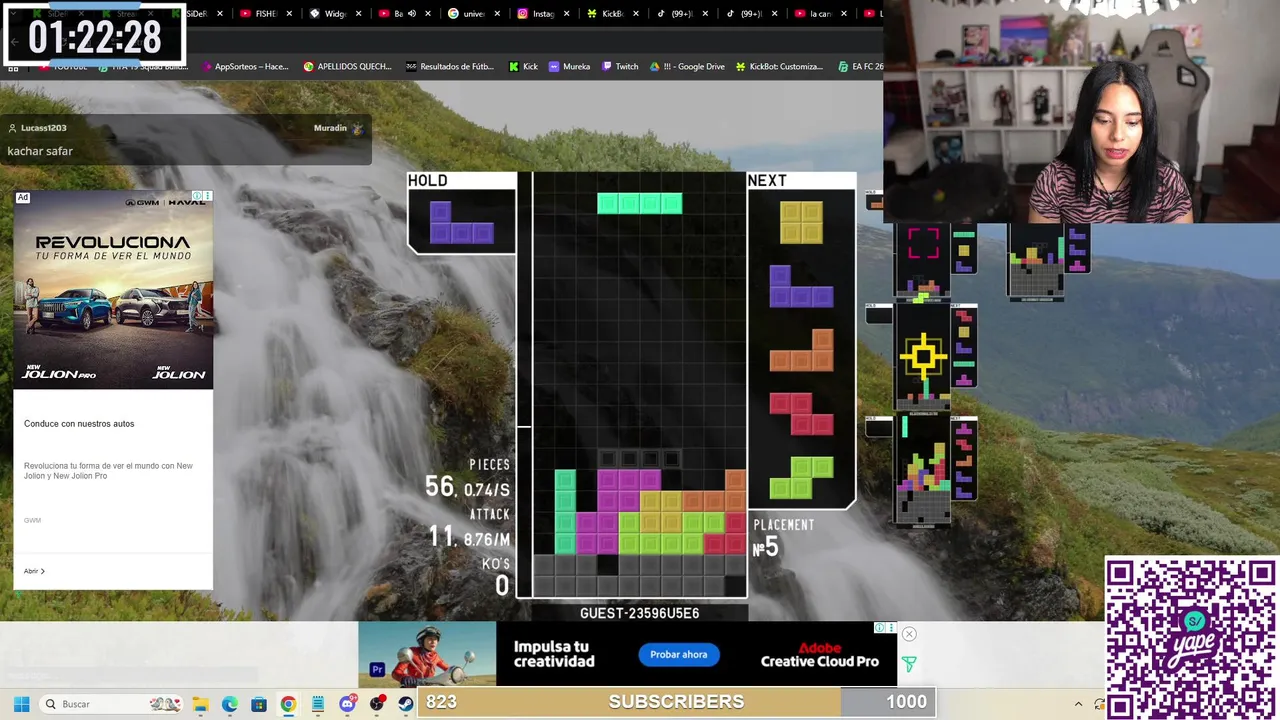Click the ATTACK 11 counter
Viewport: 1280px width, 720px height.
[x=469, y=528]
